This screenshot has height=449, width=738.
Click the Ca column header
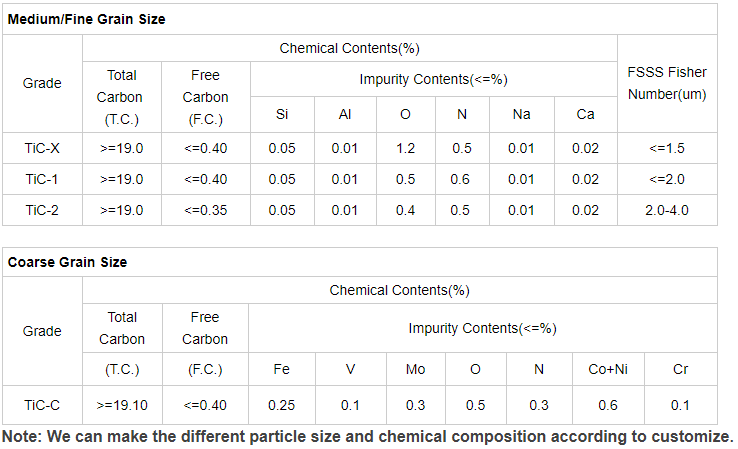[x=586, y=114]
